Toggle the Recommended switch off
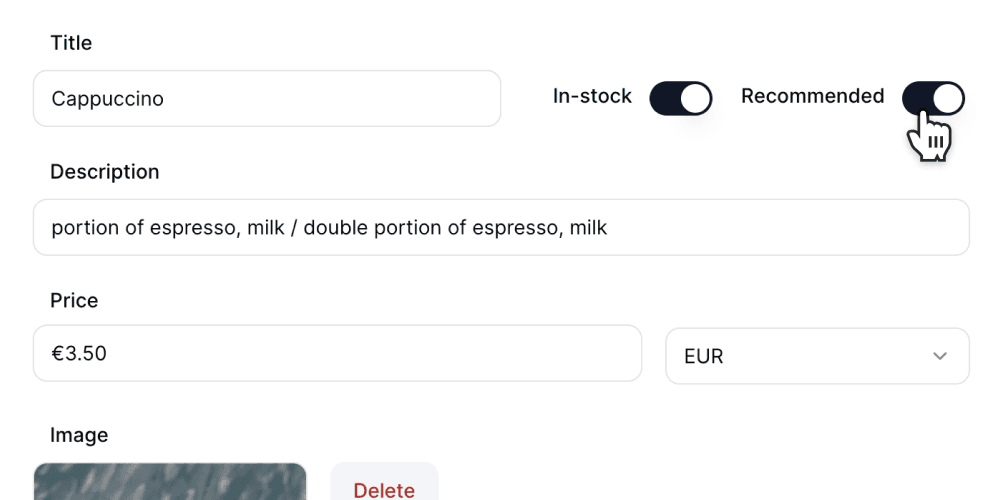Image resolution: width=1000 pixels, height=500 pixels. (x=932, y=98)
